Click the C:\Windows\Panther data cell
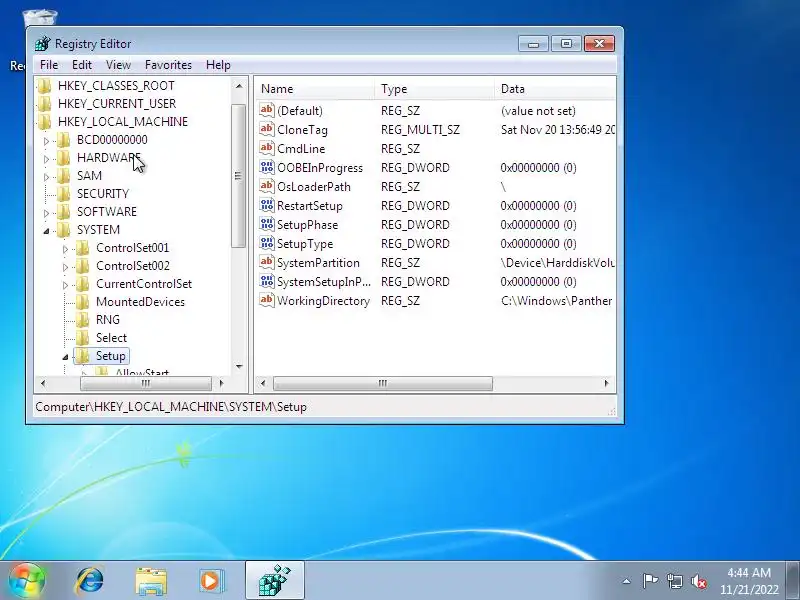 tap(557, 301)
